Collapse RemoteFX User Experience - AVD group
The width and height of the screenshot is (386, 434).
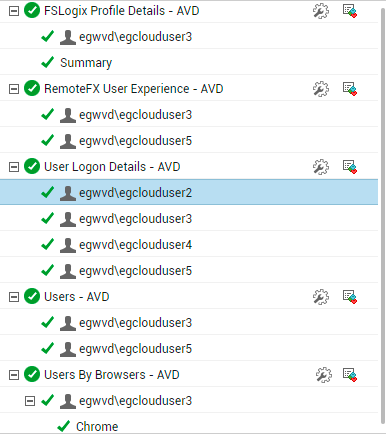[14, 89]
